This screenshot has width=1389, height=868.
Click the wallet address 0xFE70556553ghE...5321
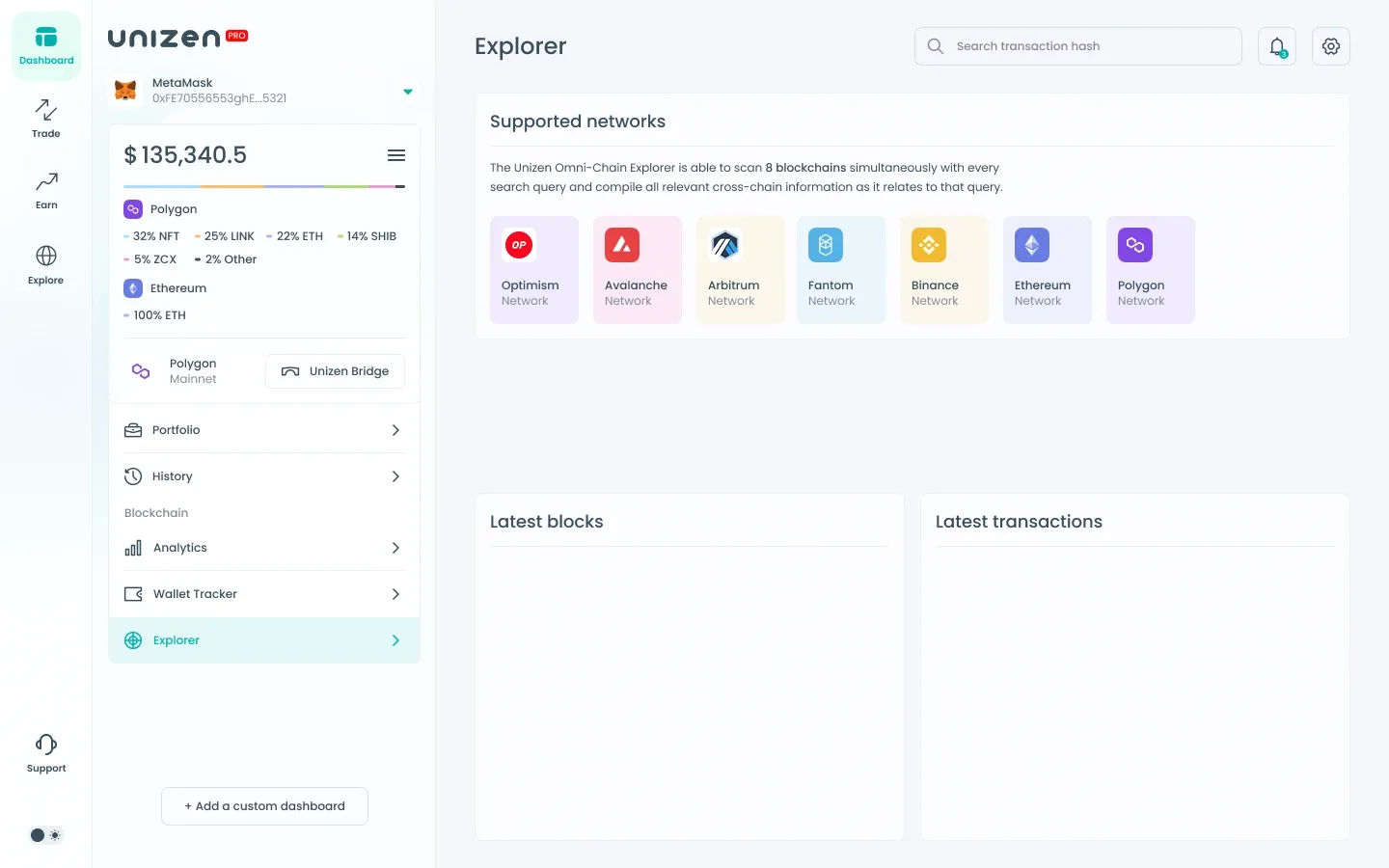219,98
